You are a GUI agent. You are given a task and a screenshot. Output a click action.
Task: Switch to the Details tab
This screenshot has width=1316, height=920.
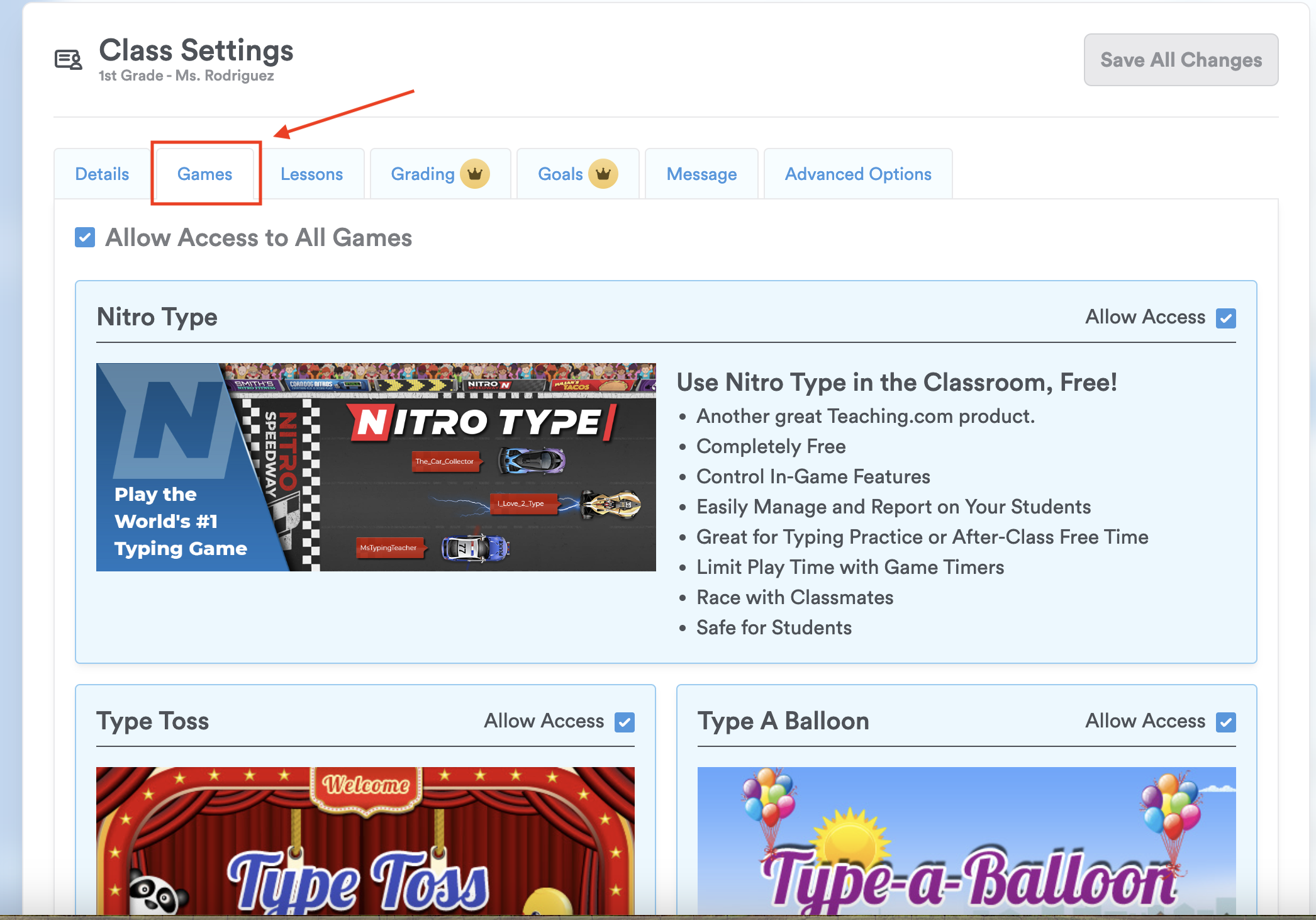point(102,174)
